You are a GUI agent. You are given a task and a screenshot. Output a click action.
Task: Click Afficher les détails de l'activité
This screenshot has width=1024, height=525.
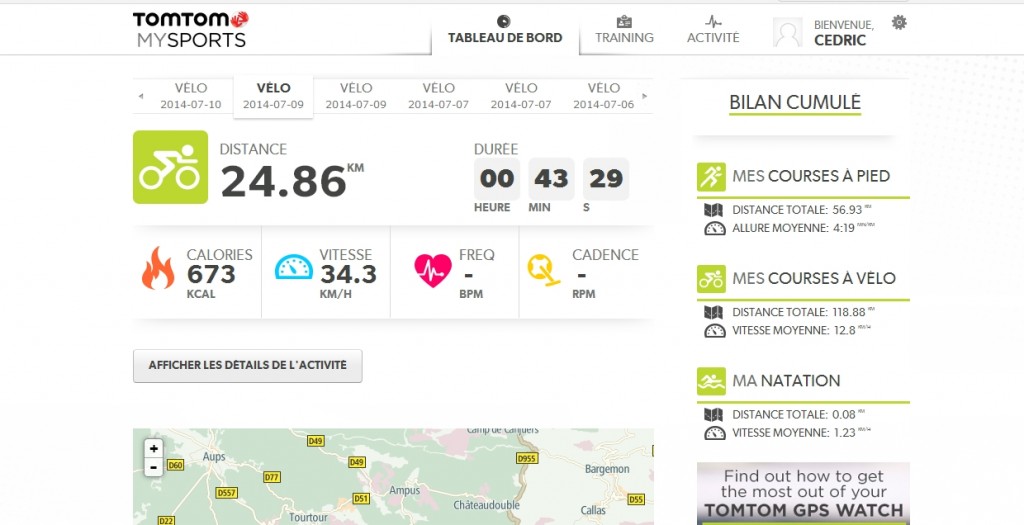click(248, 366)
